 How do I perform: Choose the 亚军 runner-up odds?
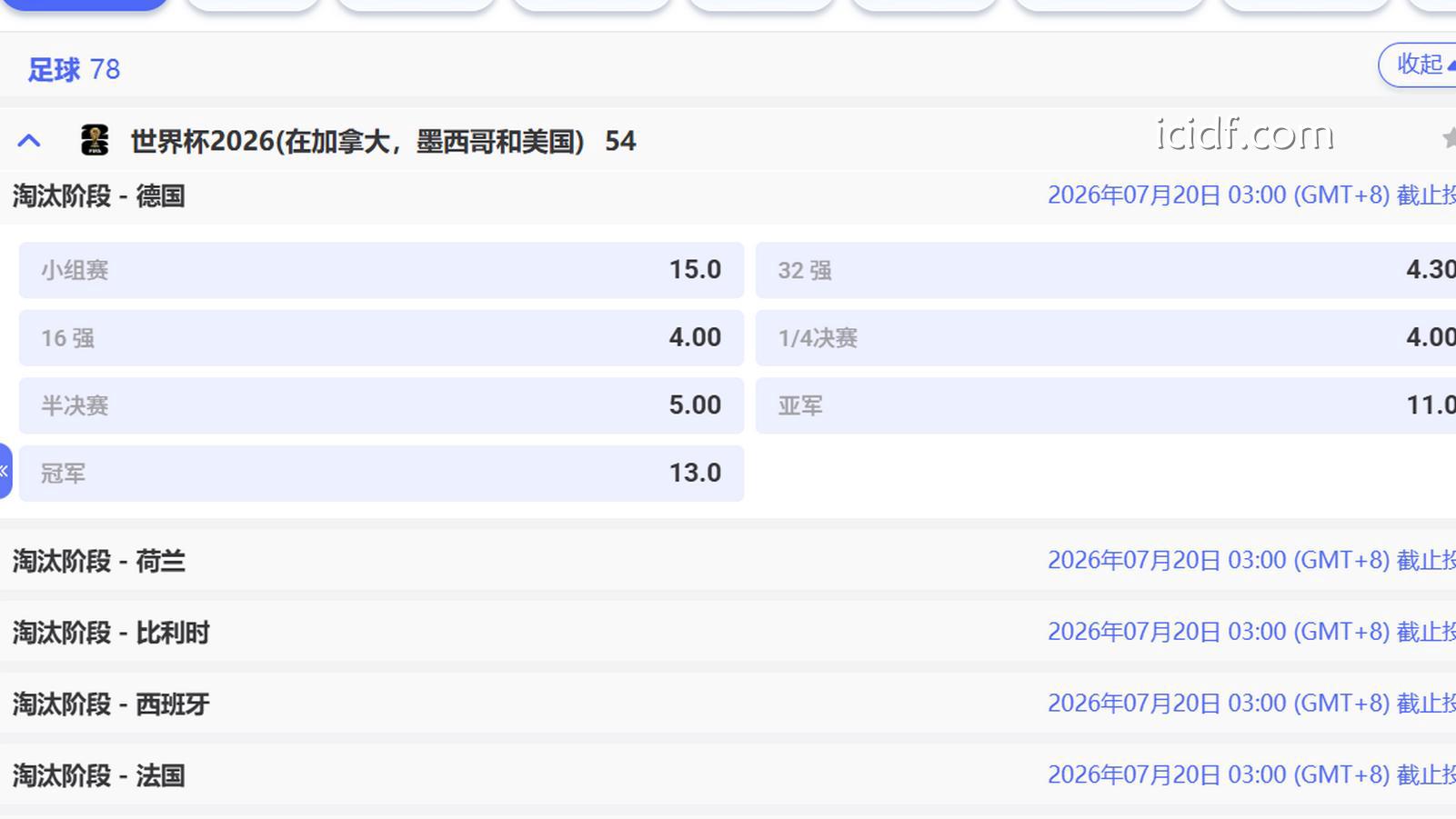click(x=1105, y=405)
